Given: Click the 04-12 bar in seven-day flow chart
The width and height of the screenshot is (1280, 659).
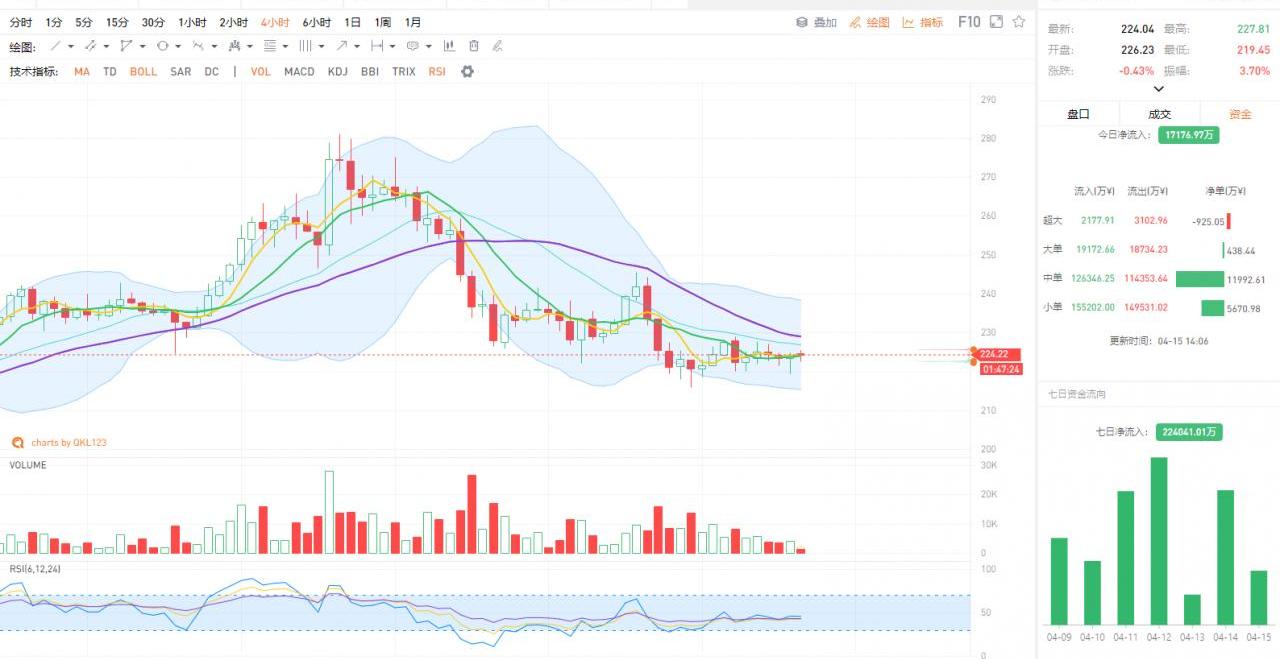Looking at the screenshot, I should [x=1159, y=540].
